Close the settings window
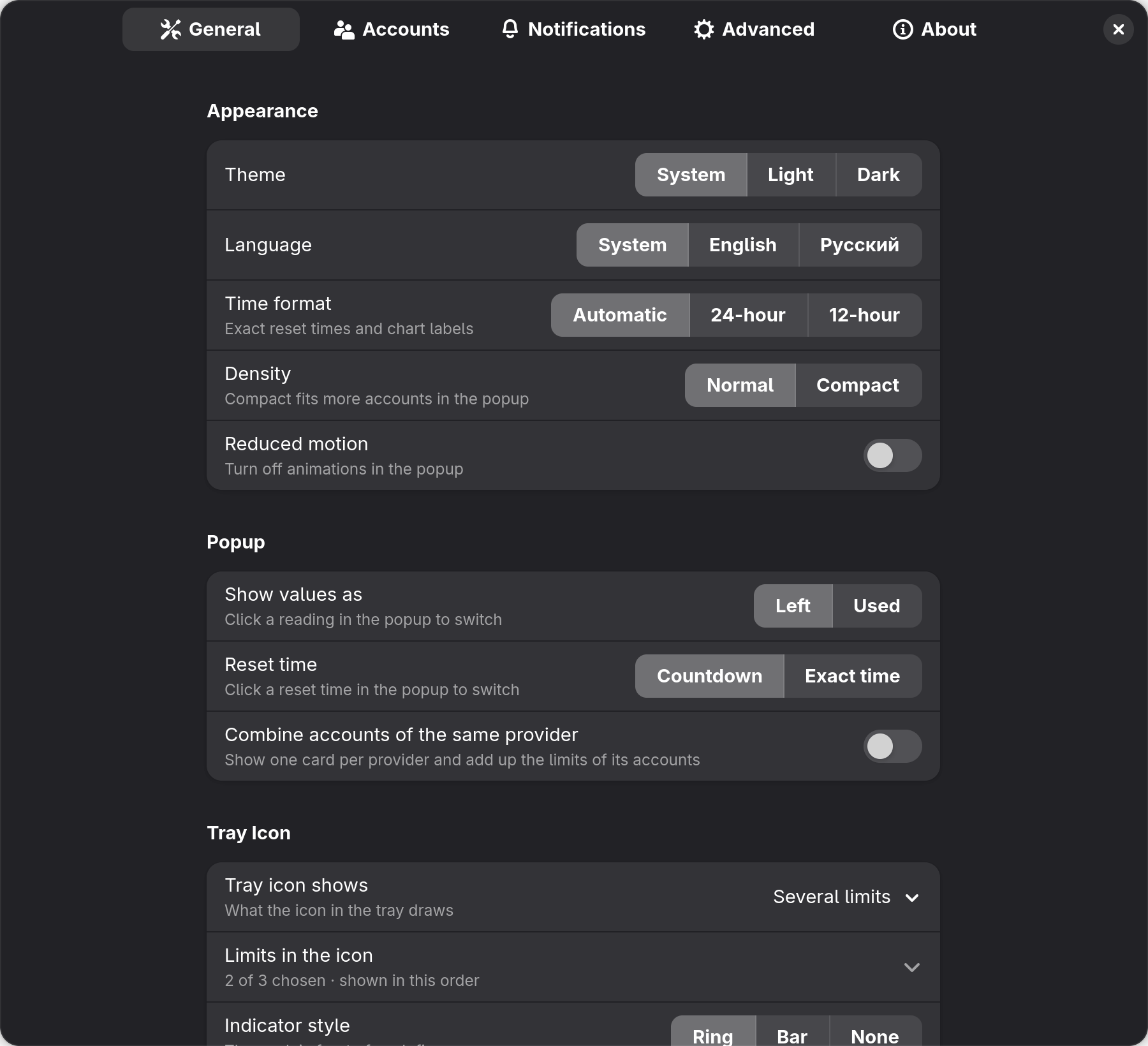Image resolution: width=1148 pixels, height=1046 pixels. [x=1119, y=29]
